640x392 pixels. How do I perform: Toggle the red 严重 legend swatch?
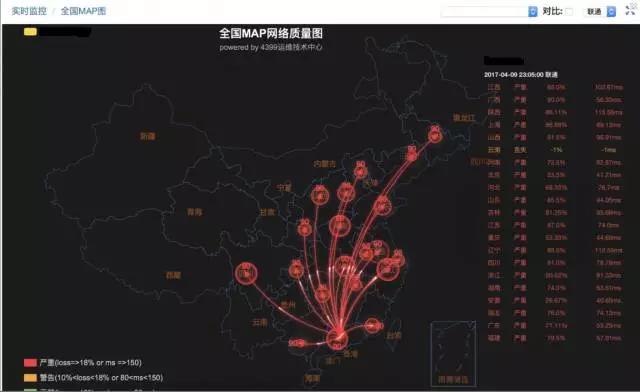pyautogui.click(x=30, y=363)
